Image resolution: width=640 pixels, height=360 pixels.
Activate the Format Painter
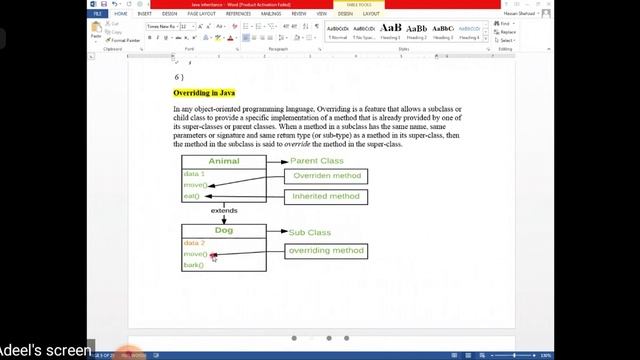(x=122, y=40)
